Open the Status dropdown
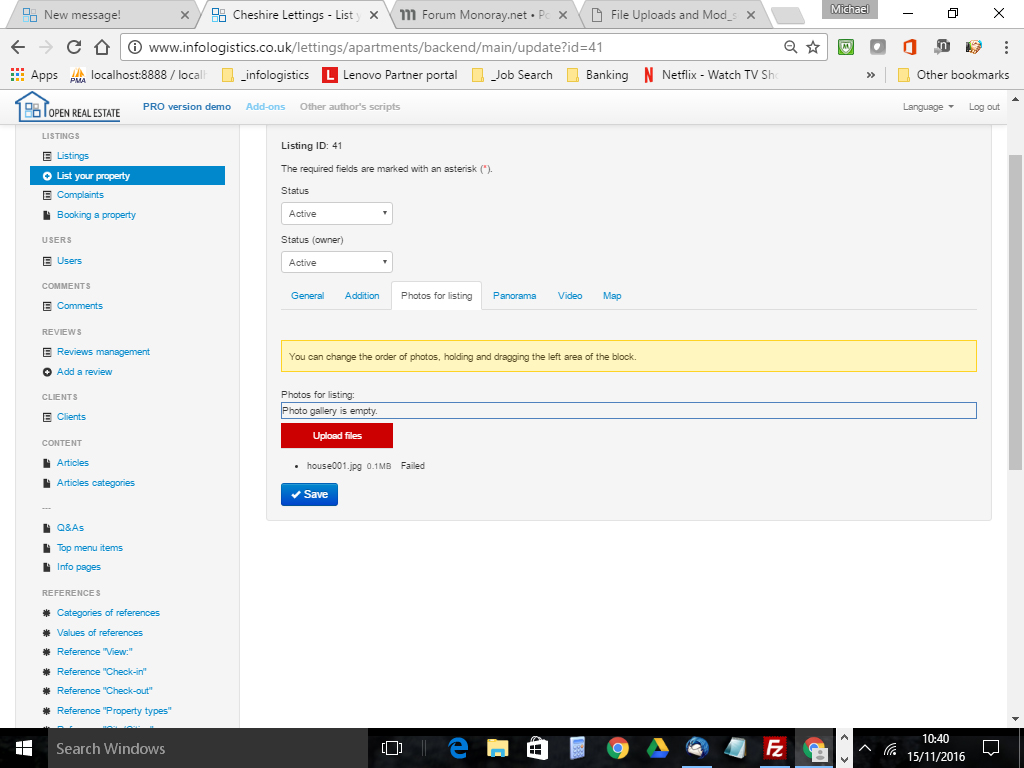 tap(337, 214)
